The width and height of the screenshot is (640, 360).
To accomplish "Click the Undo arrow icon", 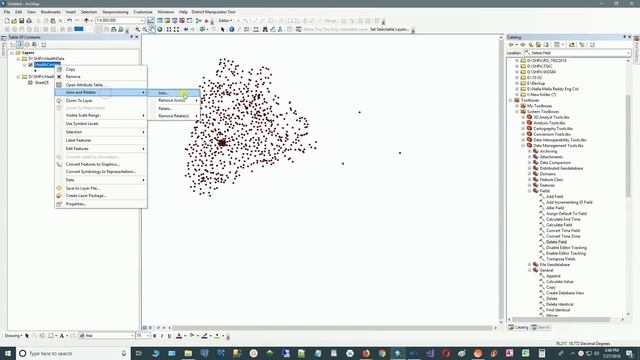I will (69, 20).
